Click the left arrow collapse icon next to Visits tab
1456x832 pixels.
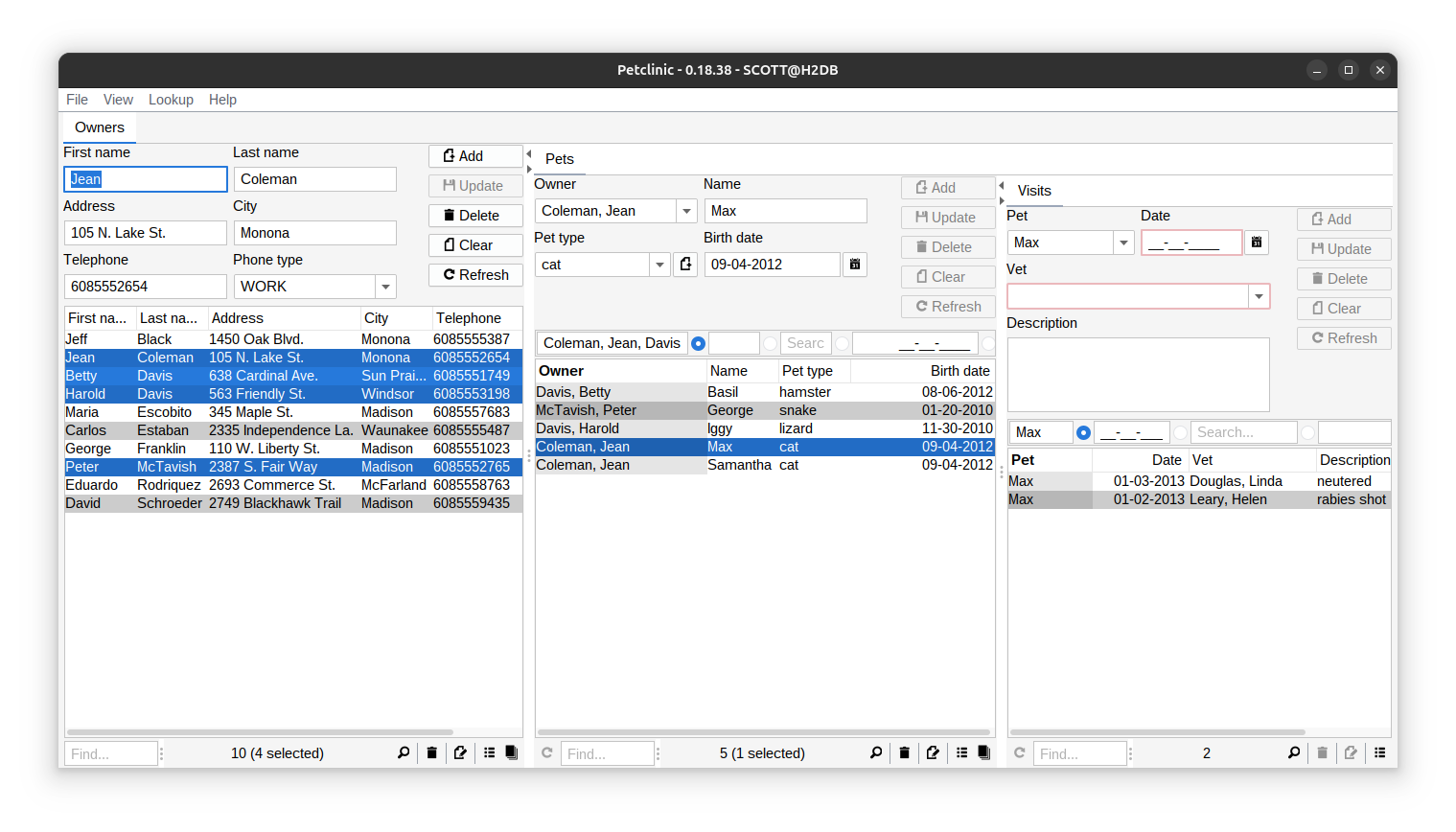[x=1001, y=185]
